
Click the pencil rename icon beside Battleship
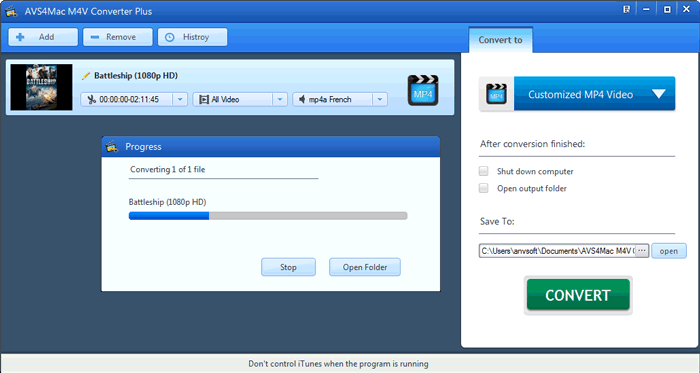tap(86, 76)
